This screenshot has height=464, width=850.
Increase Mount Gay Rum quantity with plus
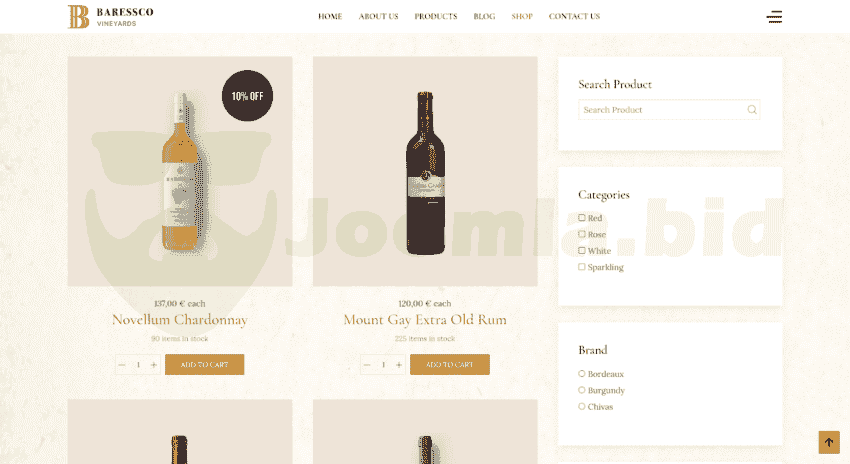[399, 365]
